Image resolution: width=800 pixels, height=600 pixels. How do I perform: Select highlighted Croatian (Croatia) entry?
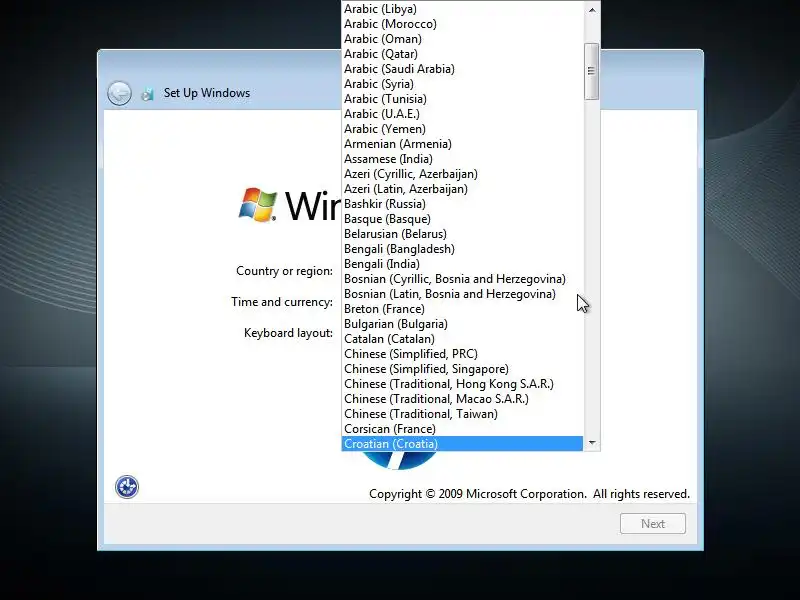[x=462, y=444]
